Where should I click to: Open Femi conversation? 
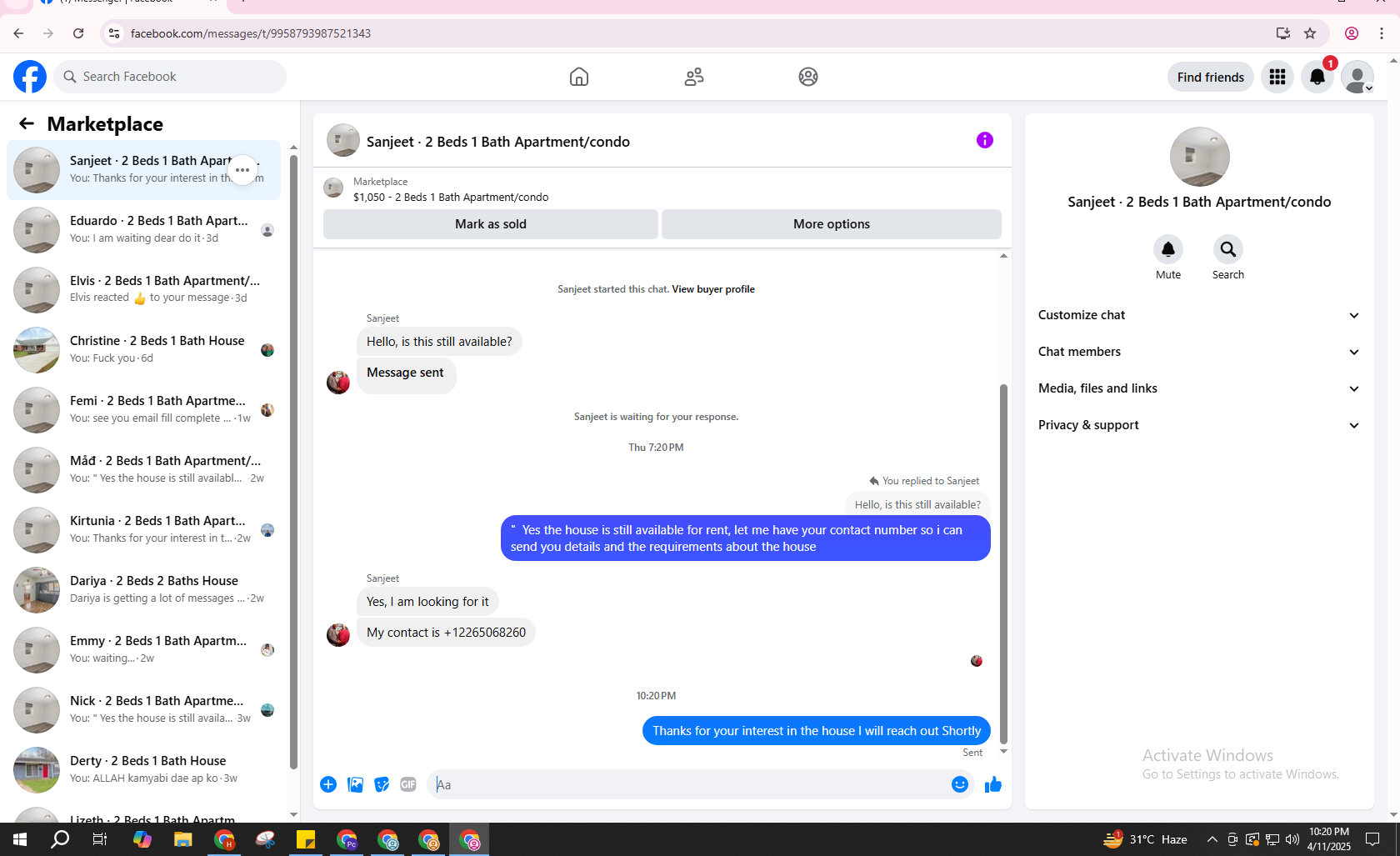tap(144, 410)
